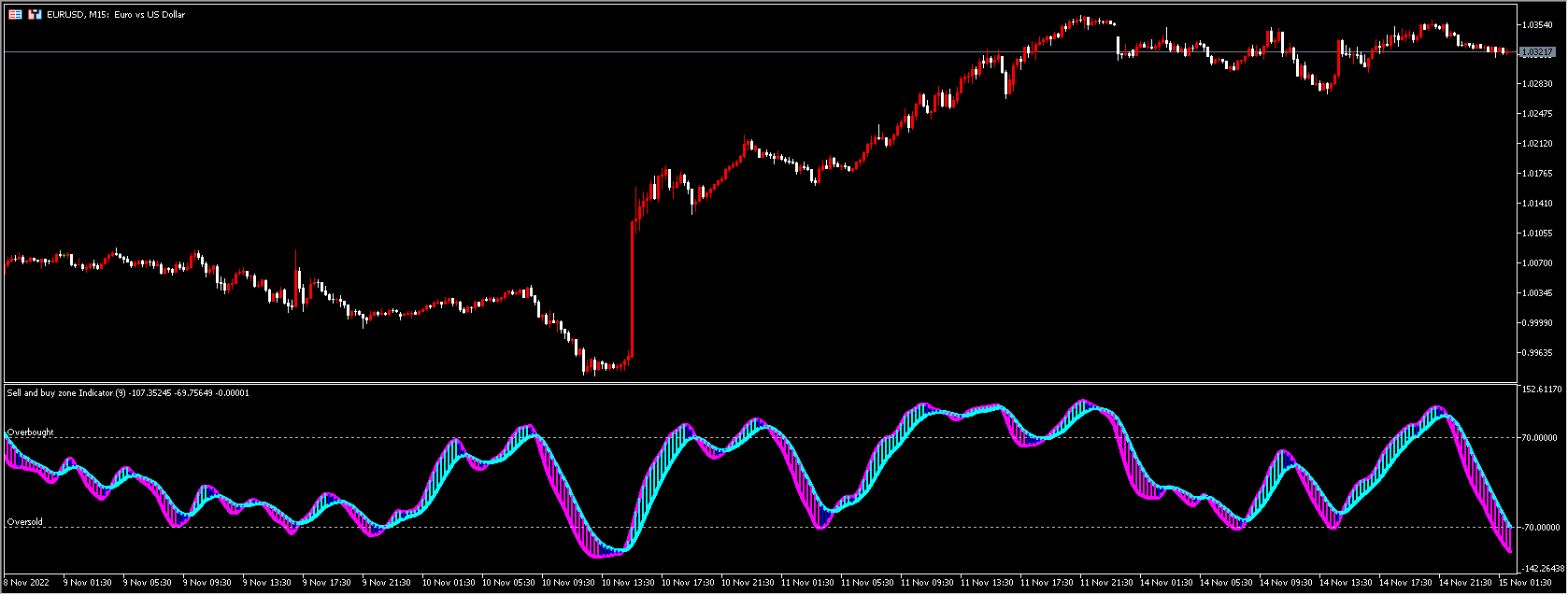The image size is (1568, 595).
Task: Open the one-click trading panel icon
Action: [35, 15]
